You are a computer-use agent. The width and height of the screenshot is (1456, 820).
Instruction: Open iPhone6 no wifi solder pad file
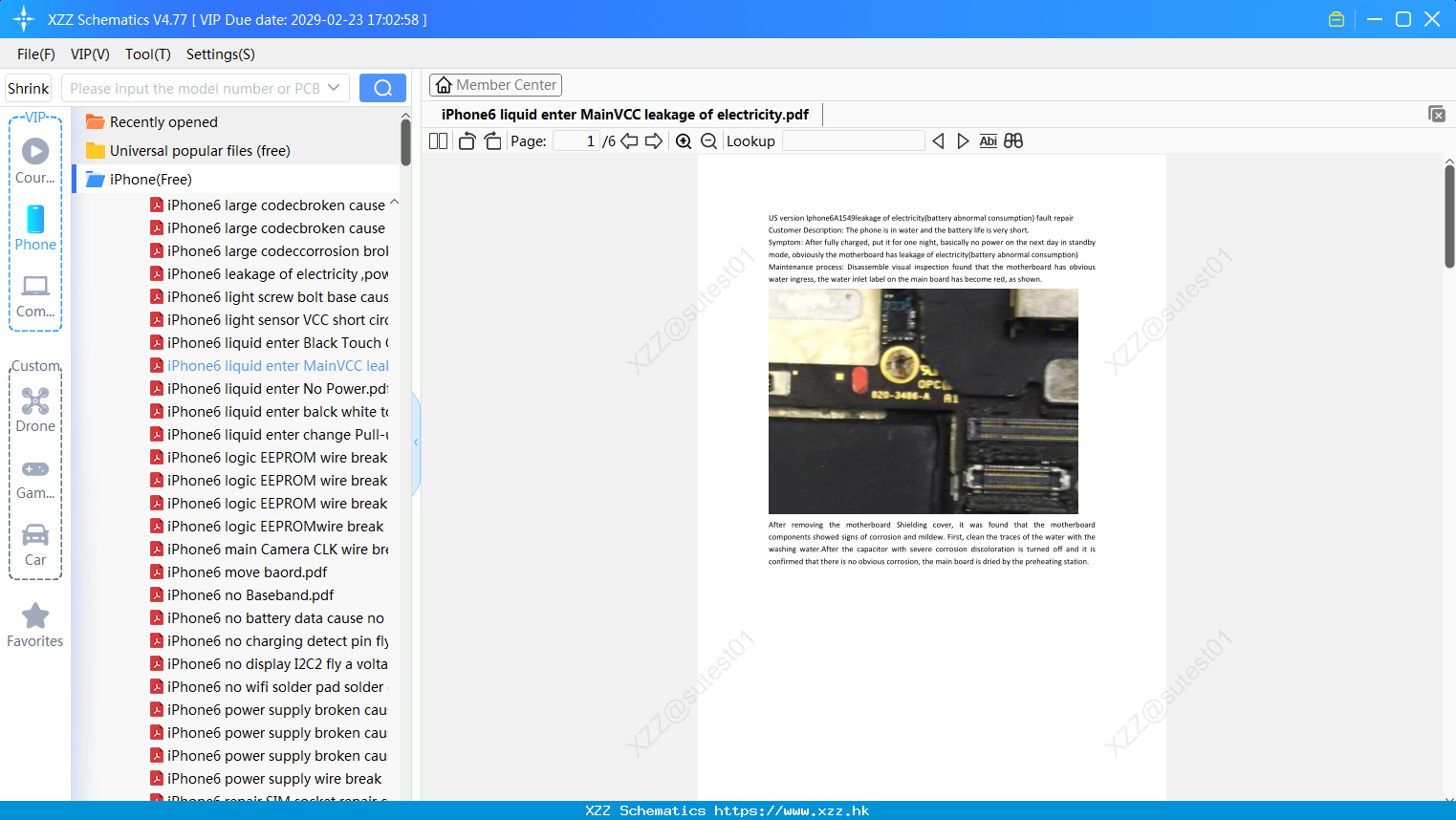click(x=268, y=686)
